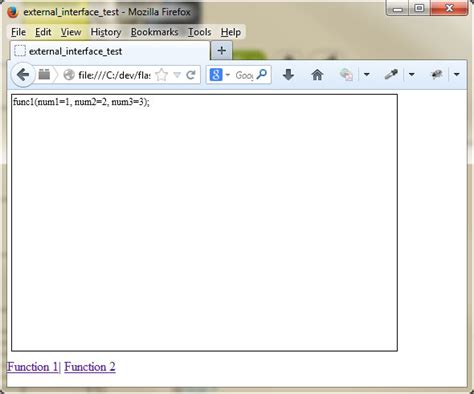Reload the current page
474x394 pixels.
(x=191, y=75)
